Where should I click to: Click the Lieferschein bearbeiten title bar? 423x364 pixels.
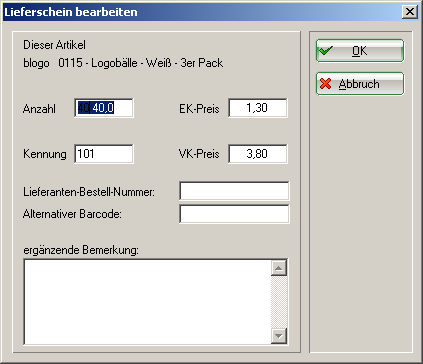[x=200, y=12]
